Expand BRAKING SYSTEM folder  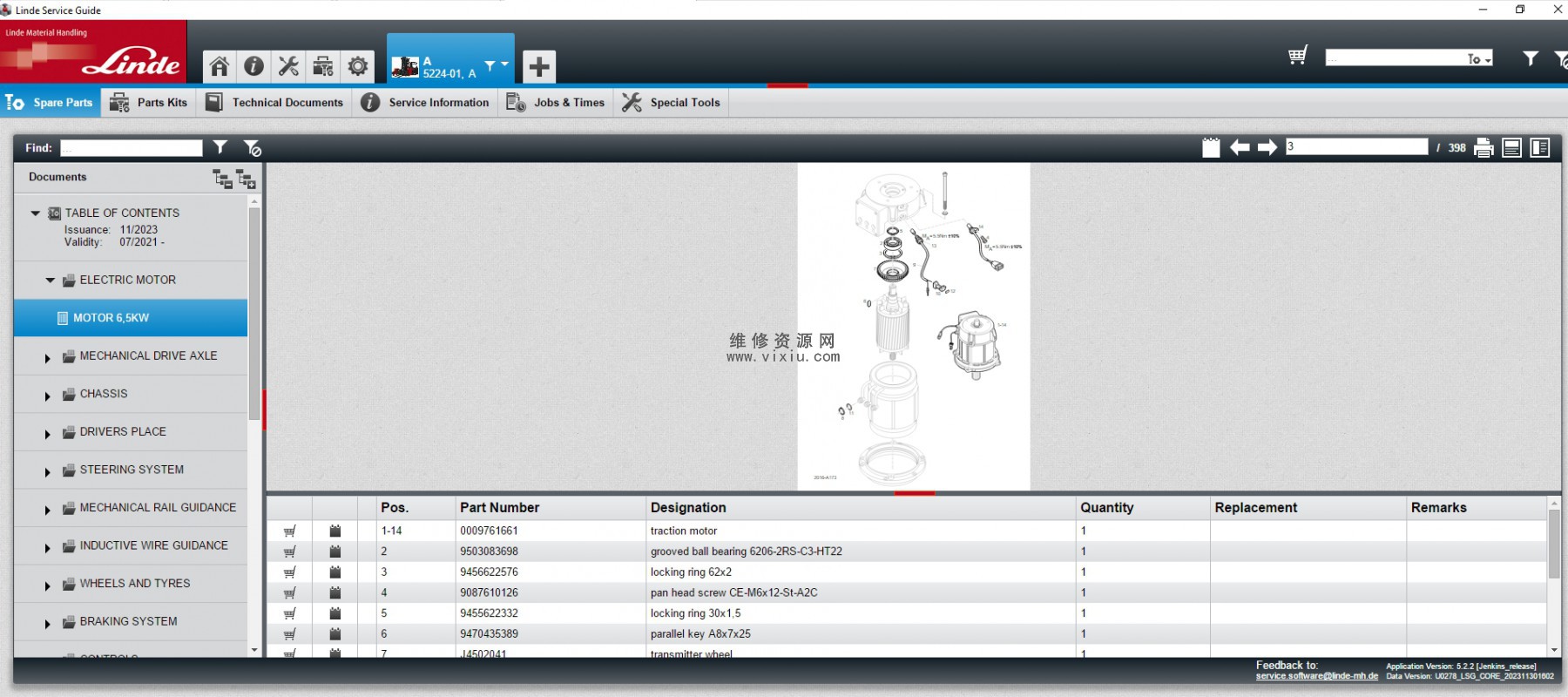[x=48, y=624]
